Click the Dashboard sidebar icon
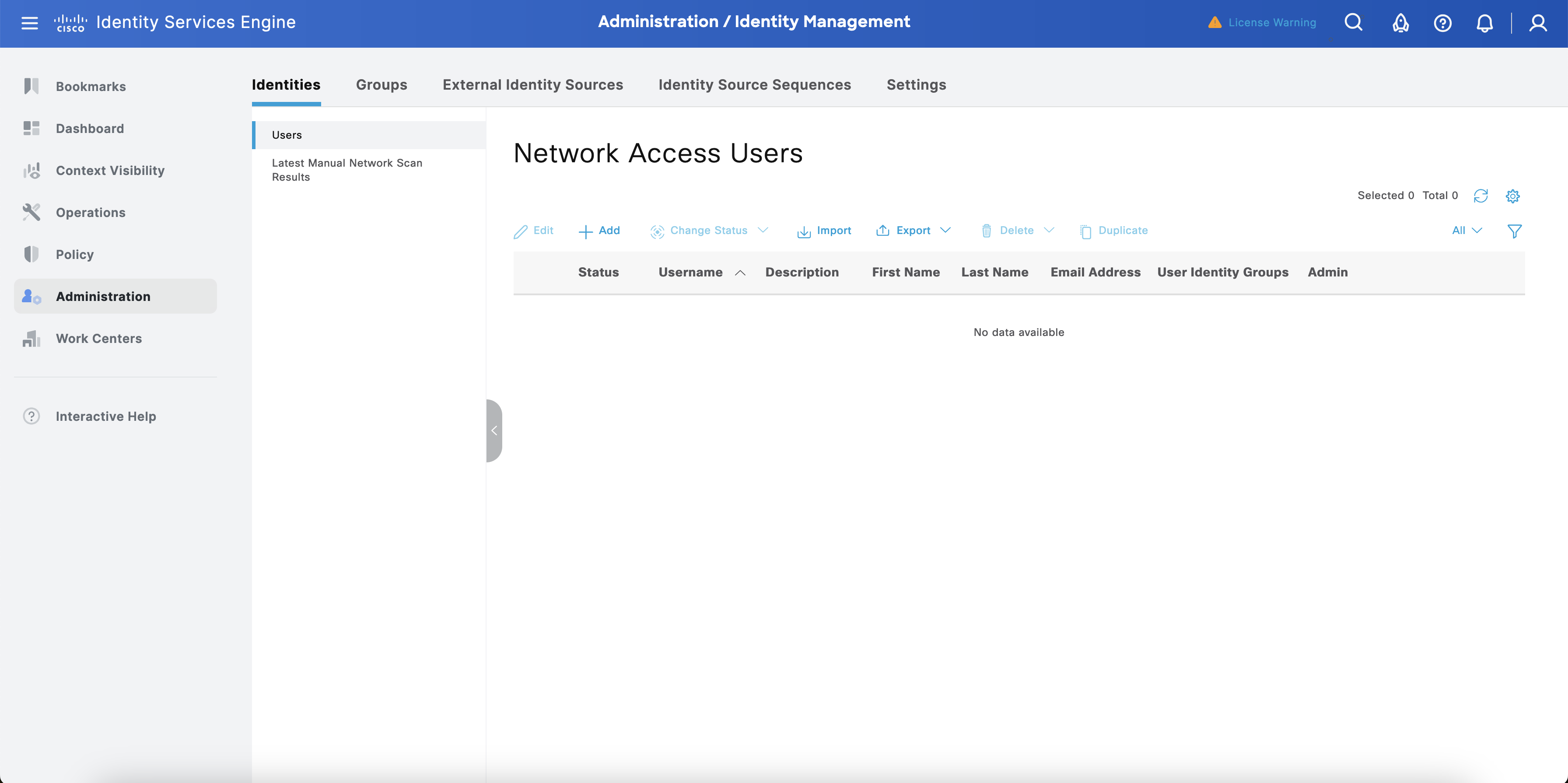Viewport: 1568px width, 783px height. pos(31,128)
